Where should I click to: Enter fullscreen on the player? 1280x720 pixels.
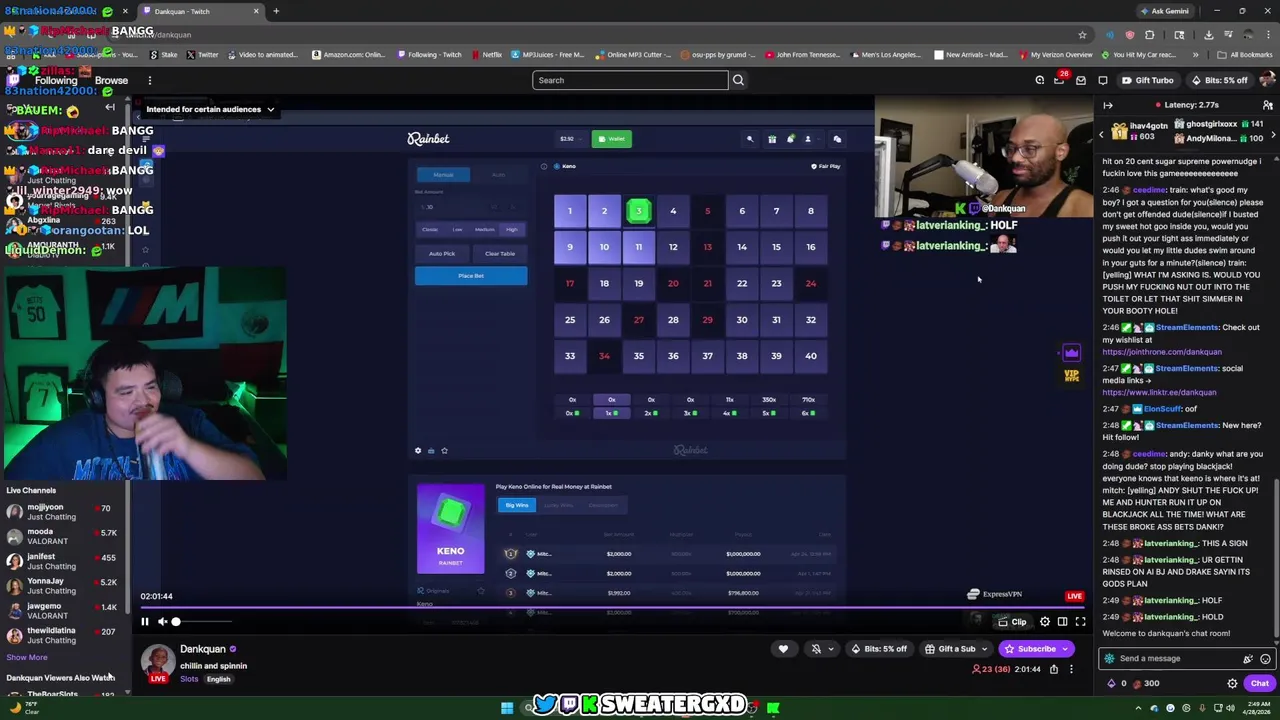[1080, 622]
